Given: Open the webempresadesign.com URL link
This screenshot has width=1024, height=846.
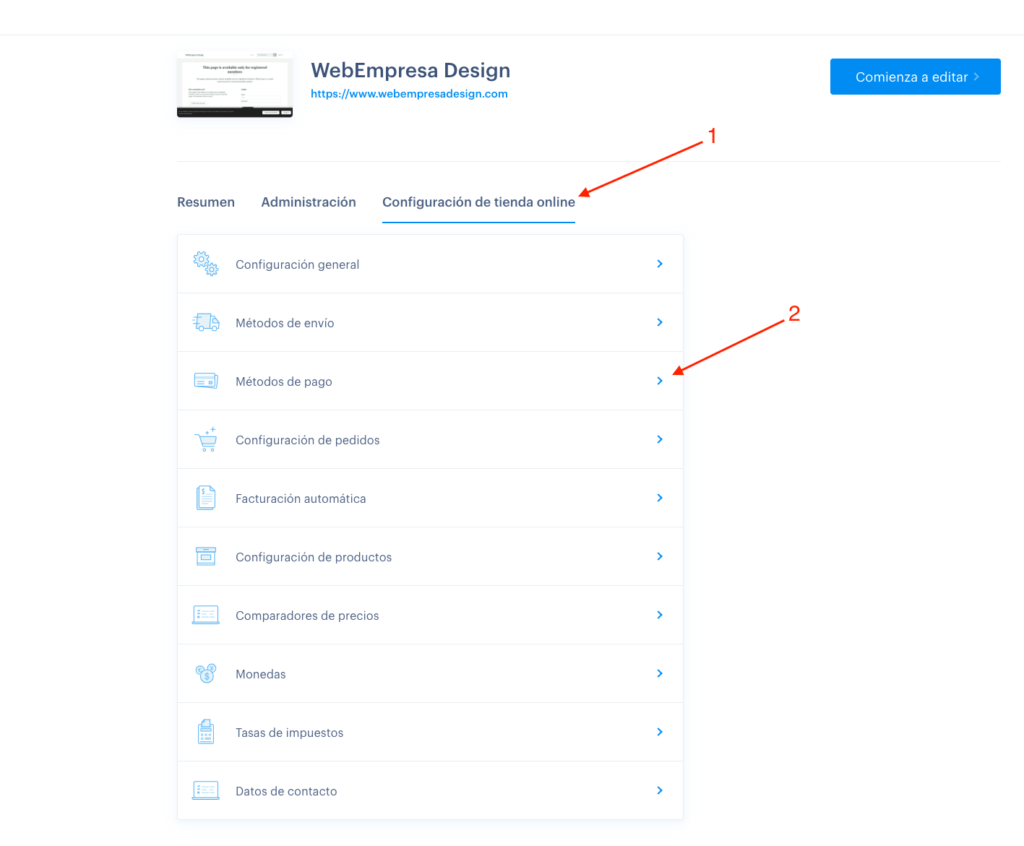Looking at the screenshot, I should pyautogui.click(x=409, y=93).
